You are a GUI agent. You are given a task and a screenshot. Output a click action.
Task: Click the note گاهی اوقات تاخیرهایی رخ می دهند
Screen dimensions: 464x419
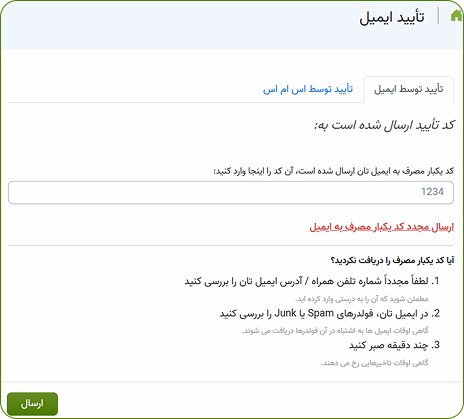point(374,363)
